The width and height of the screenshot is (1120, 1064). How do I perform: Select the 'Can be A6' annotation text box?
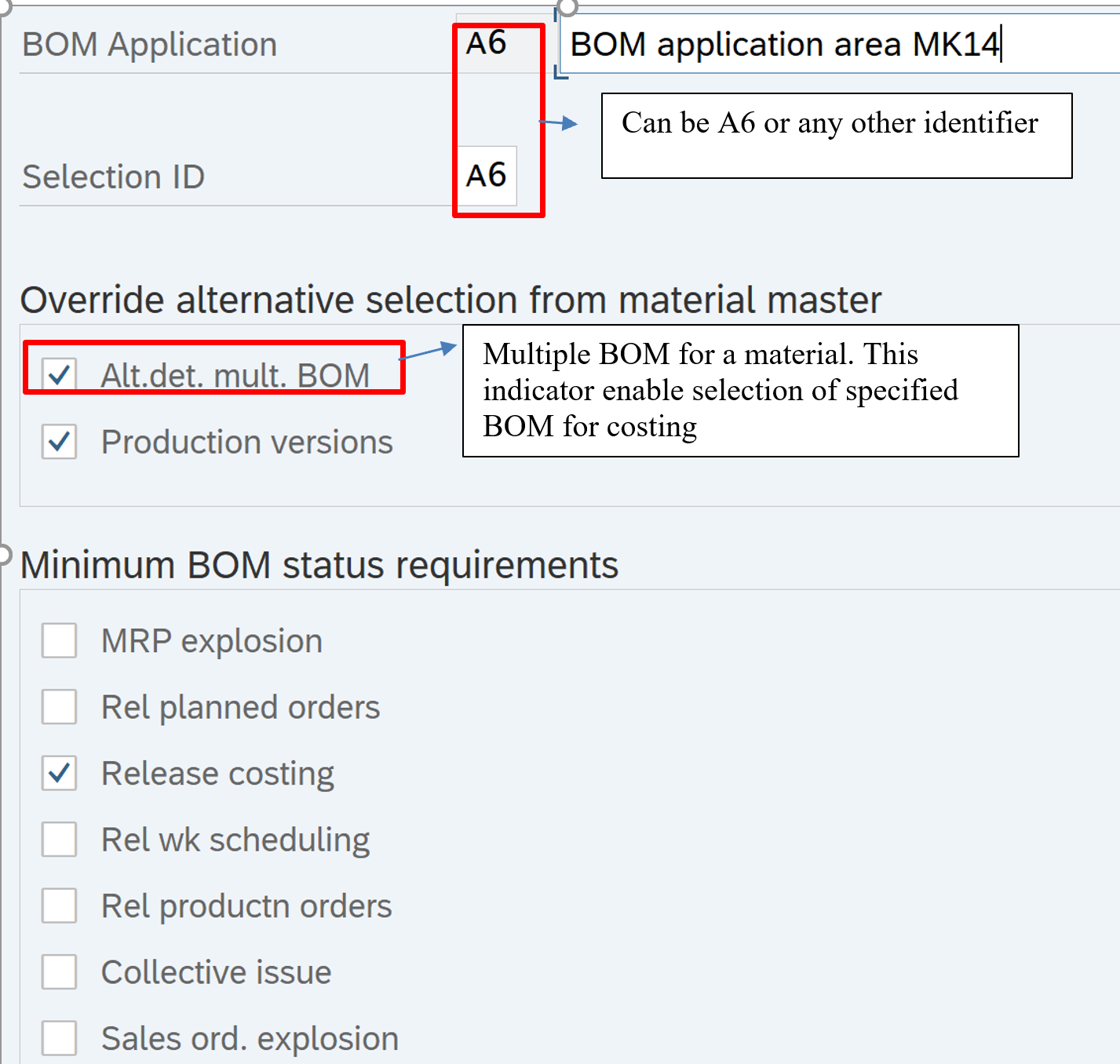pos(836,136)
